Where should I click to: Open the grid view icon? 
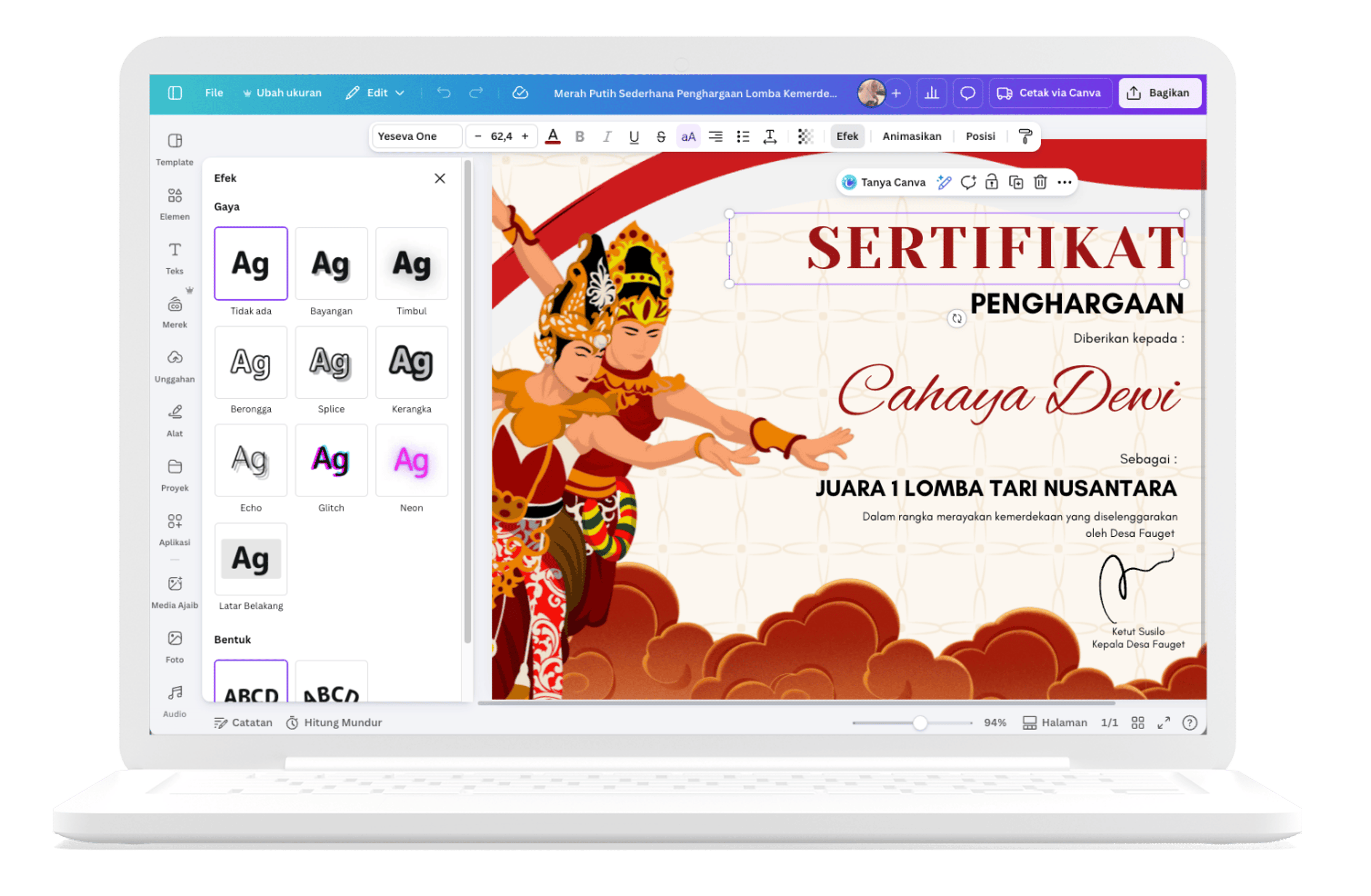click(x=1137, y=722)
